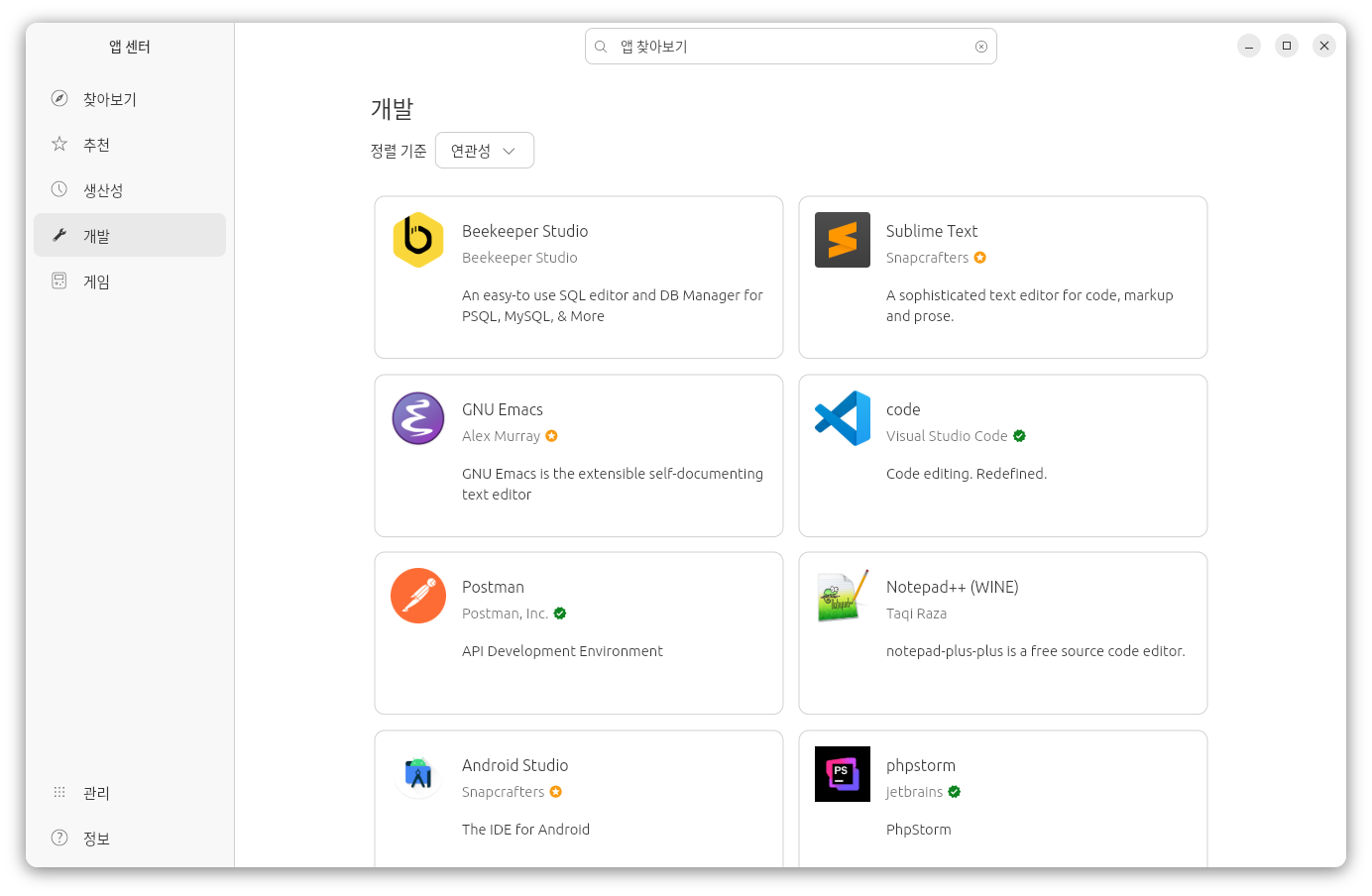Click the Beekeeper Studio SQL editor description
The height and width of the screenshot is (896, 1372).
click(613, 305)
